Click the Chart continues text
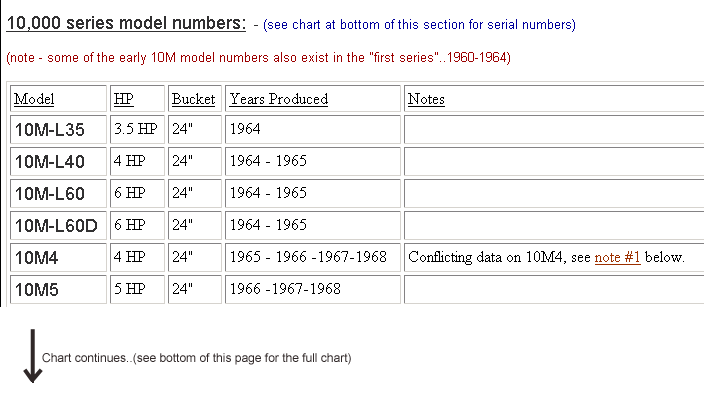The height and width of the screenshot is (400, 704). (196, 357)
